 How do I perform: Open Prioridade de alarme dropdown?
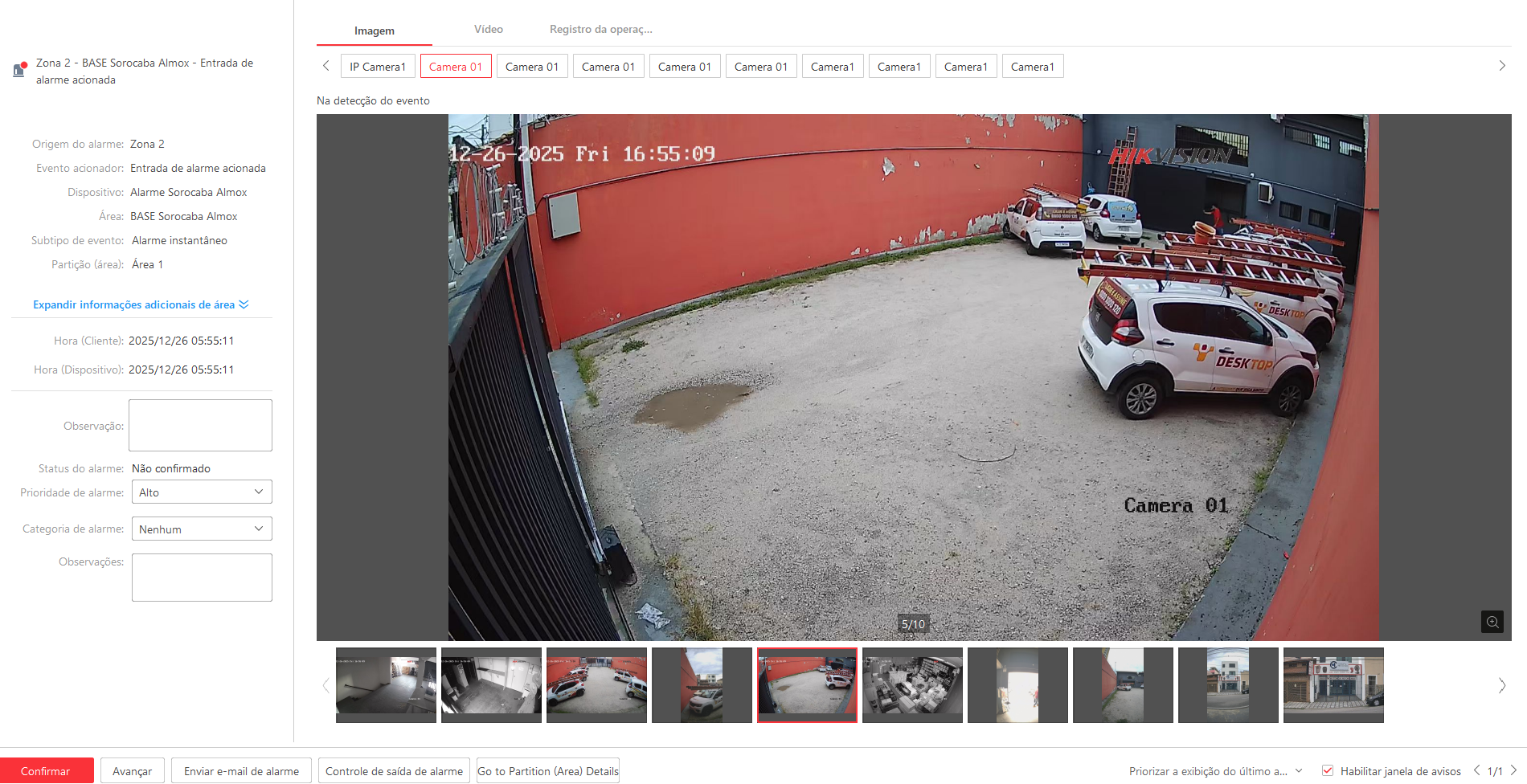pos(202,492)
